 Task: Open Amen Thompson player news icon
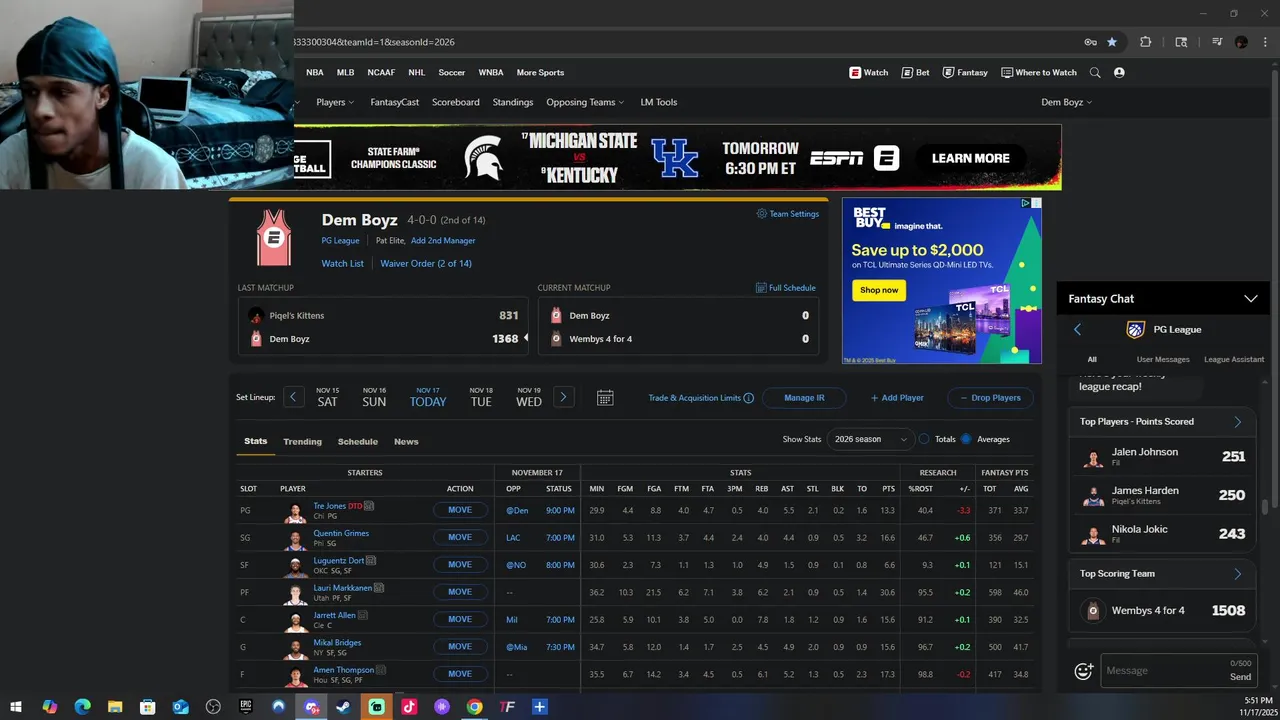click(381, 670)
